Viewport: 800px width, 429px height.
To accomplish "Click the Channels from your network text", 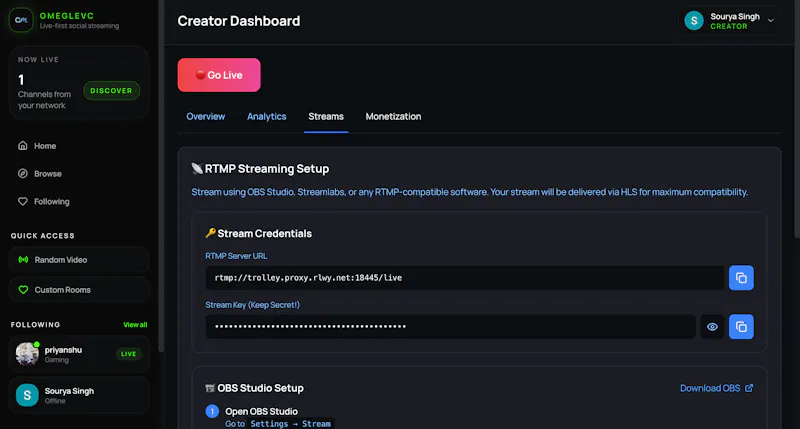I will tap(44, 100).
